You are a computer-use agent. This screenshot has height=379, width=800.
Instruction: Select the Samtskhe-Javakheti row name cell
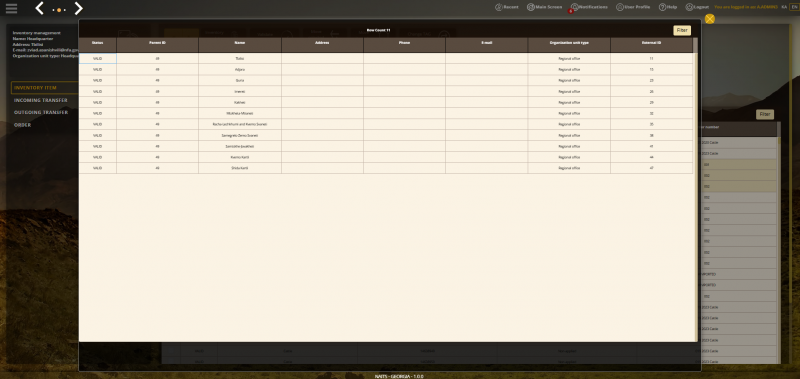pos(240,146)
